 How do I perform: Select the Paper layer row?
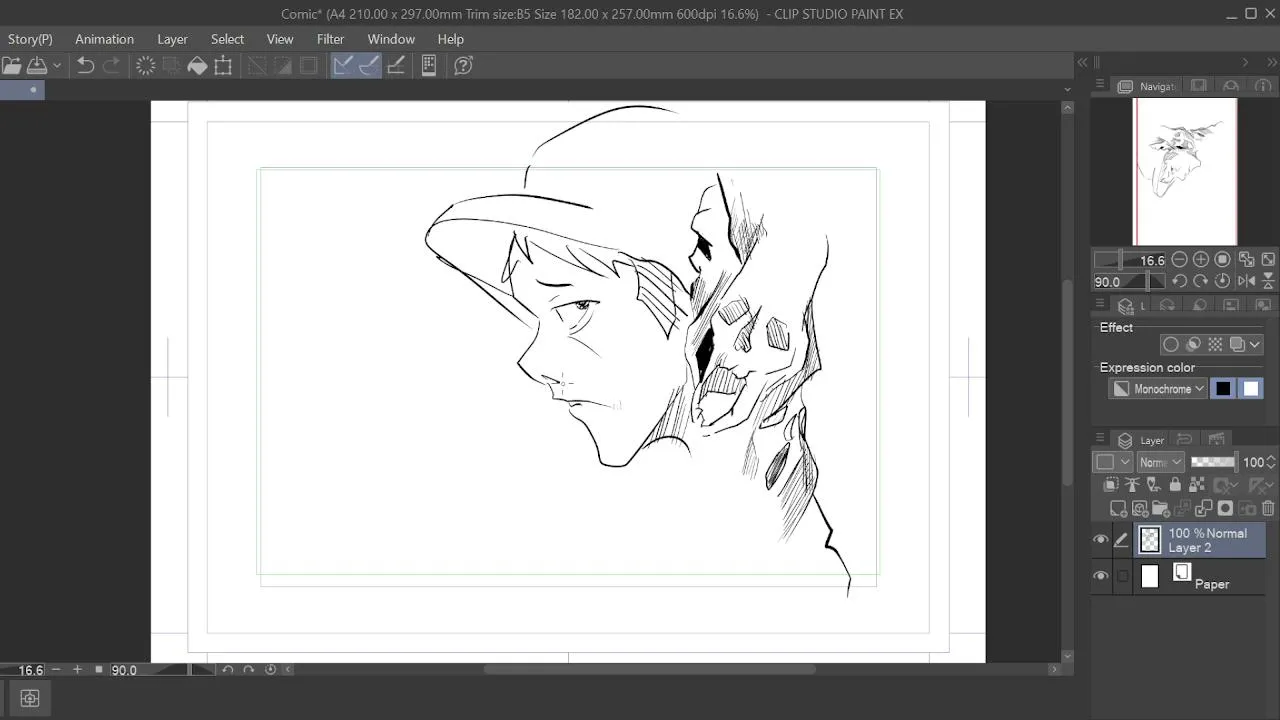point(1200,576)
